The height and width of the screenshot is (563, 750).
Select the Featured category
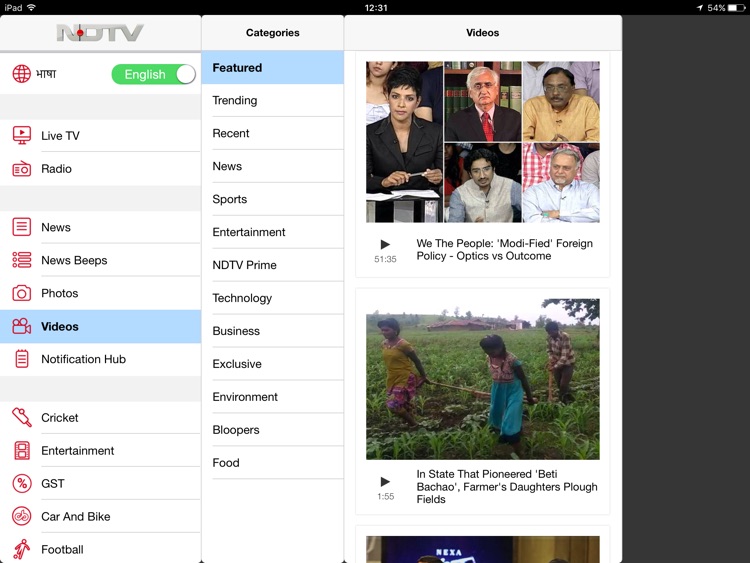[x=273, y=67]
